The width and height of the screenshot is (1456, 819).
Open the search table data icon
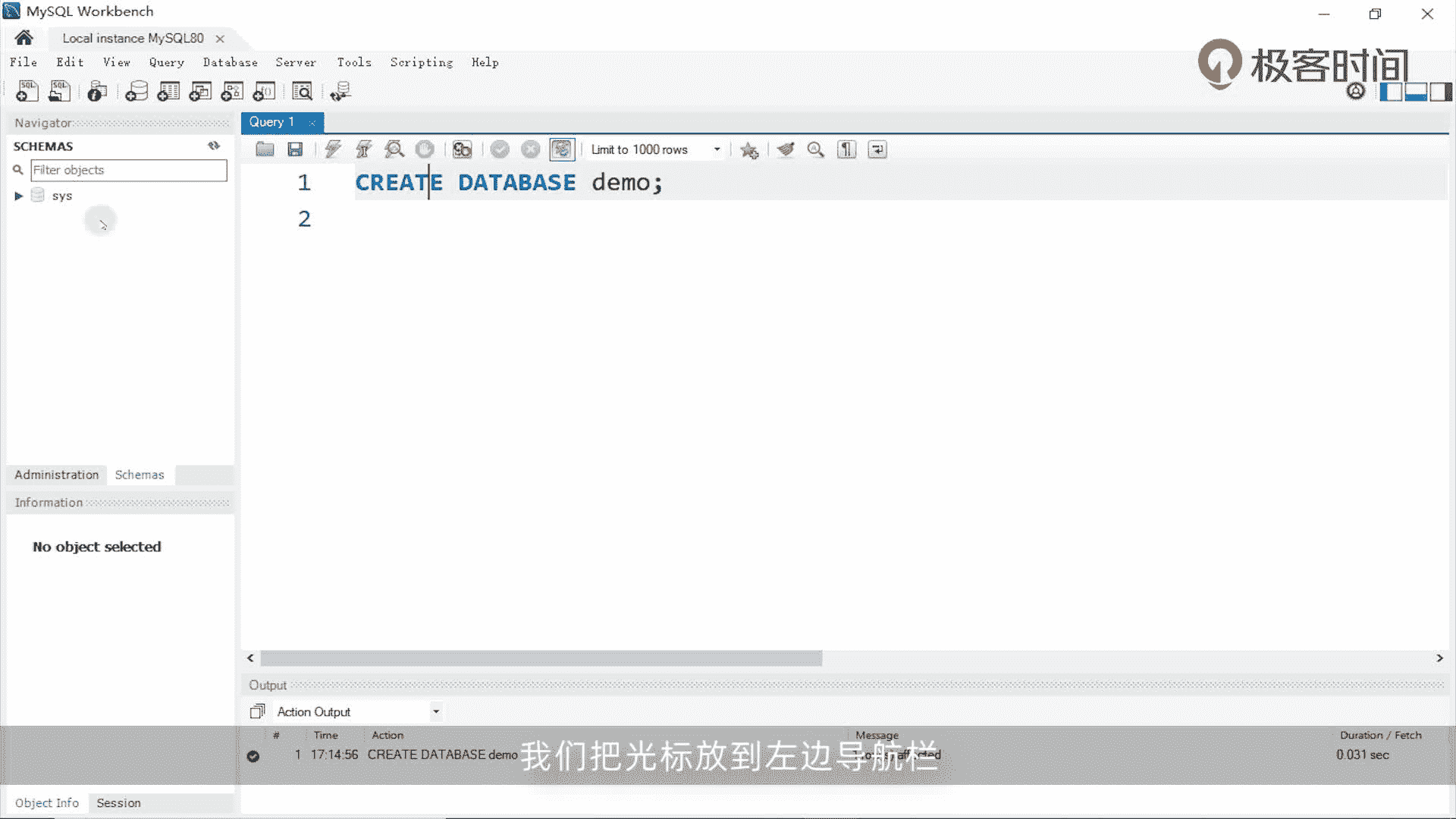pyautogui.click(x=302, y=92)
